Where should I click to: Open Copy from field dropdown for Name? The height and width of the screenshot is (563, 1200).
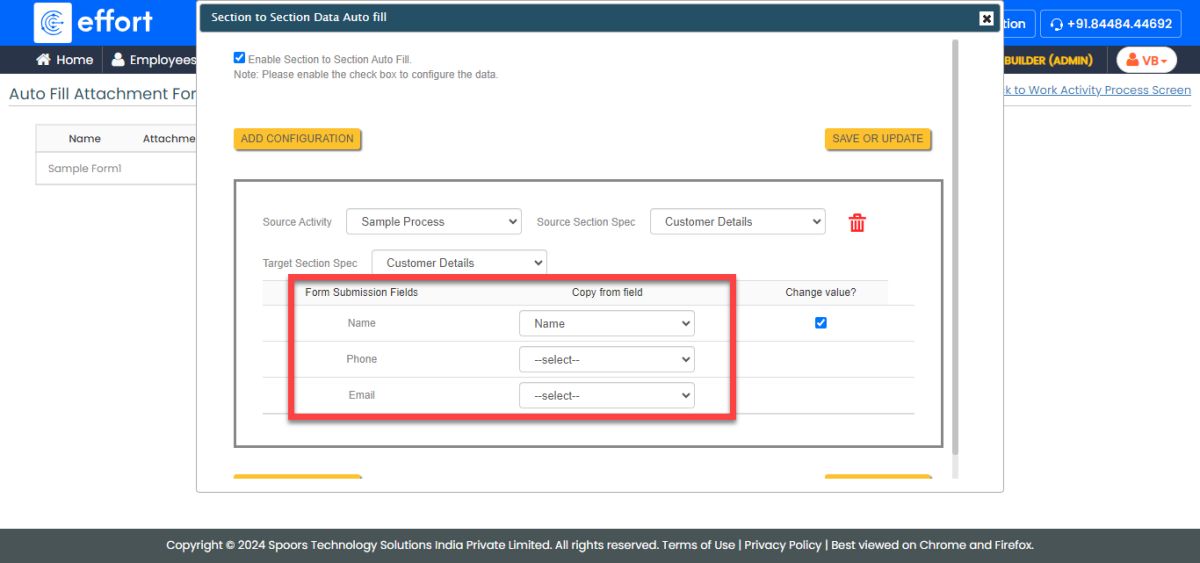[607, 324]
